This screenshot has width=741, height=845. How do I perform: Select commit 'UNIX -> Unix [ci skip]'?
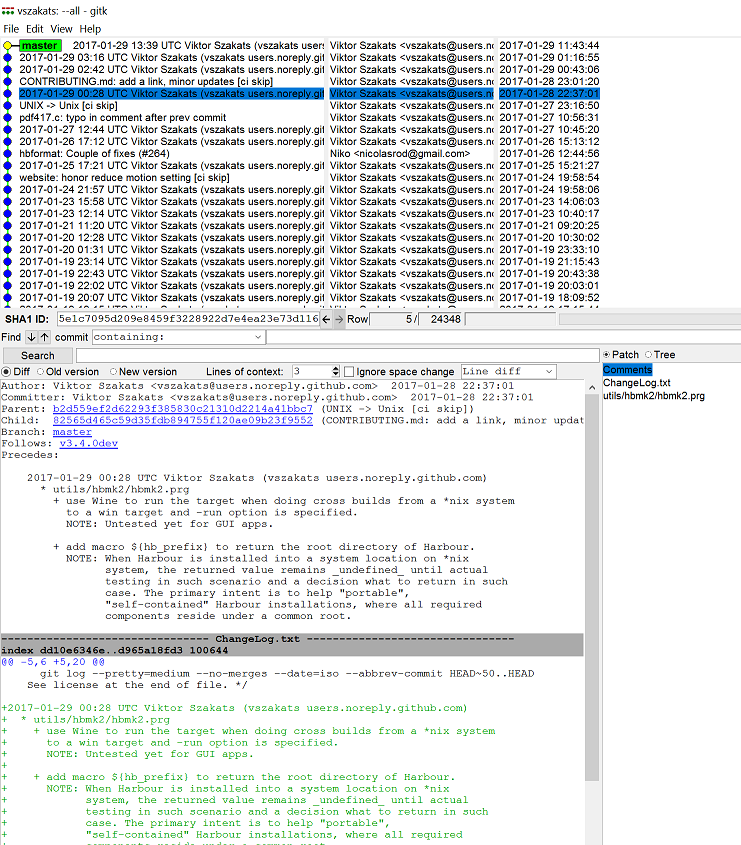coord(68,106)
